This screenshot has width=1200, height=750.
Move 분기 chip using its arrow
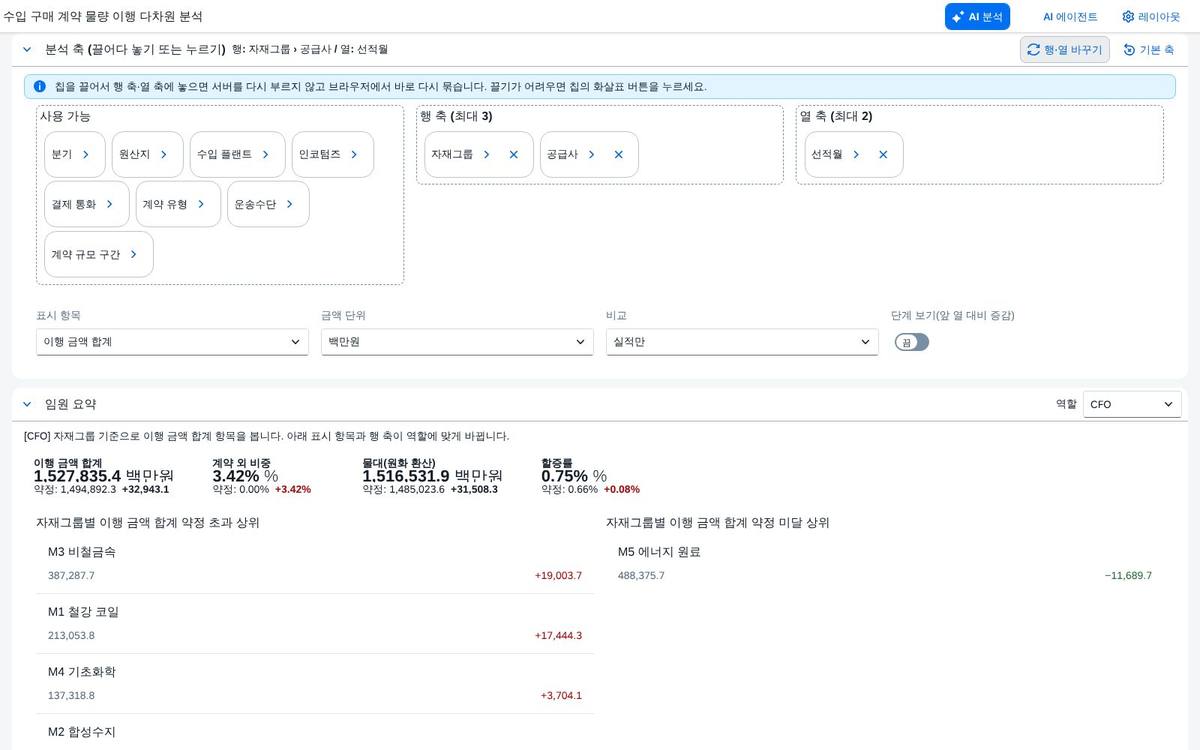pyautogui.click(x=86, y=155)
